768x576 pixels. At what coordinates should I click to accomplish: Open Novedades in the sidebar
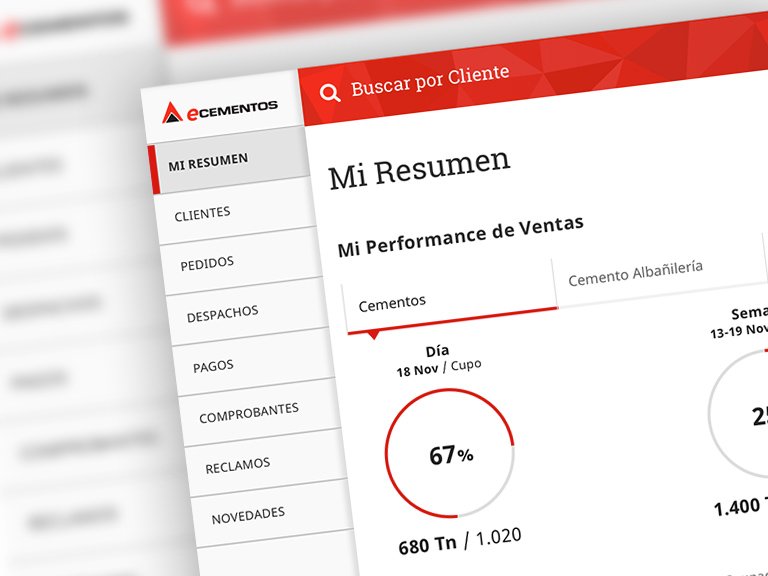click(x=248, y=515)
